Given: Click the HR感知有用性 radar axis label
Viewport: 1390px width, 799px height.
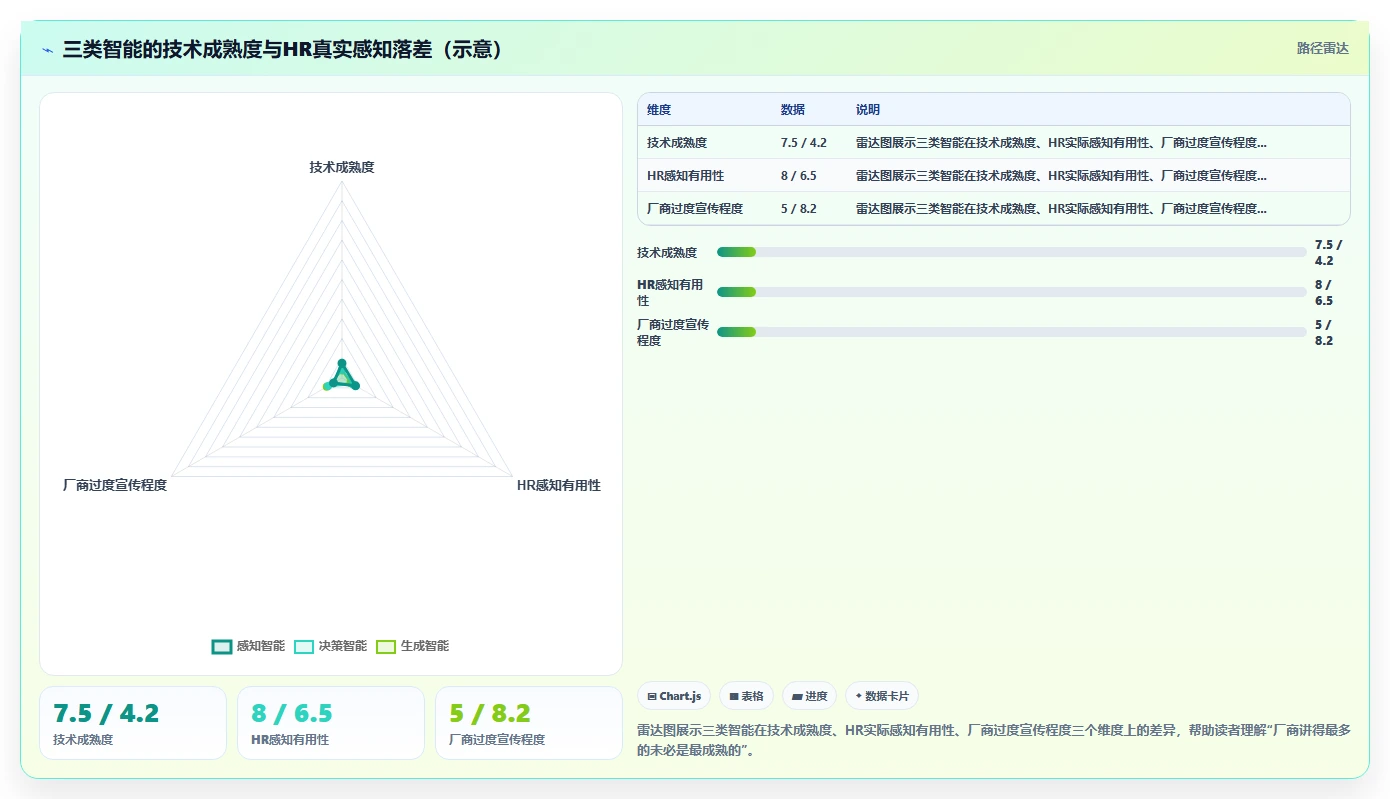Looking at the screenshot, I should (559, 485).
